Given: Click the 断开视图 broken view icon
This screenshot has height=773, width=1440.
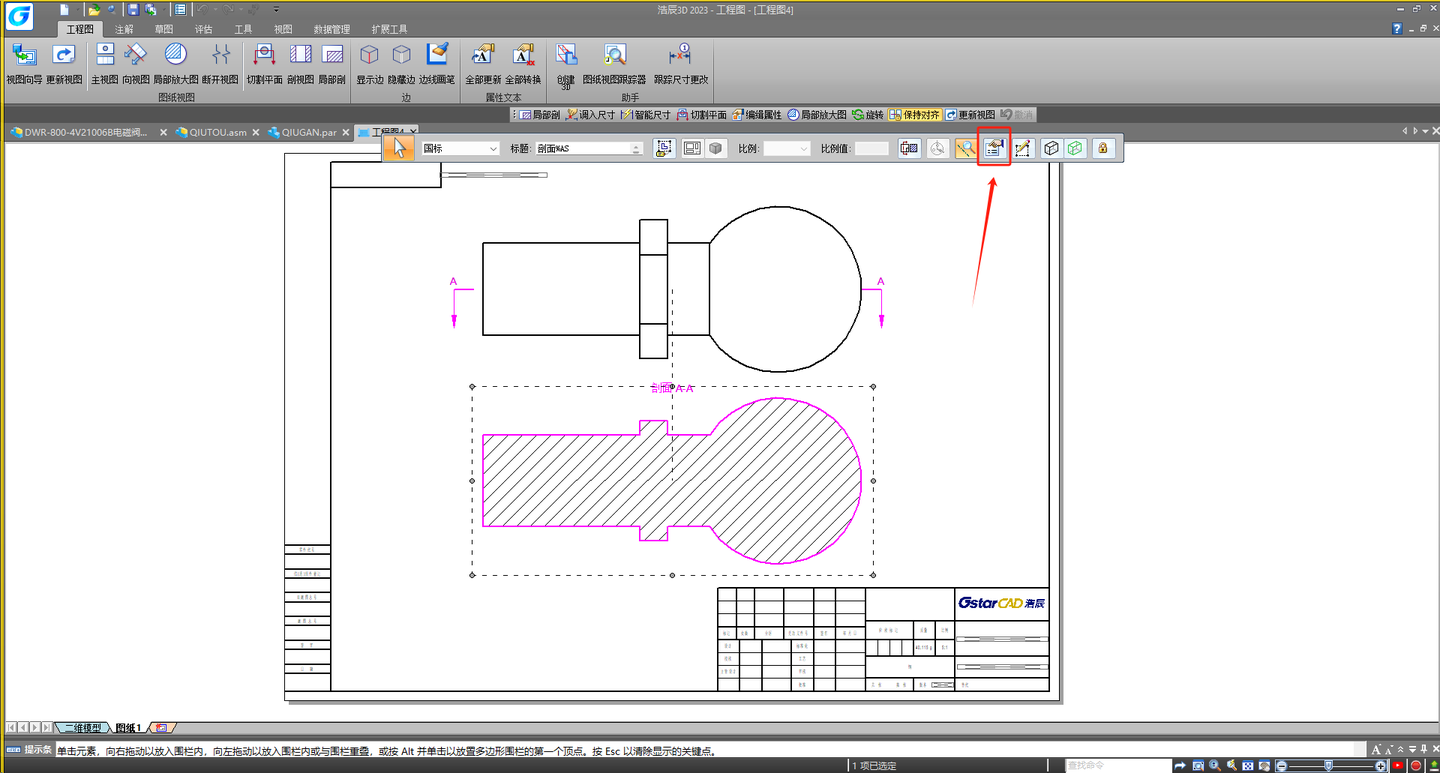Looking at the screenshot, I should point(220,56).
